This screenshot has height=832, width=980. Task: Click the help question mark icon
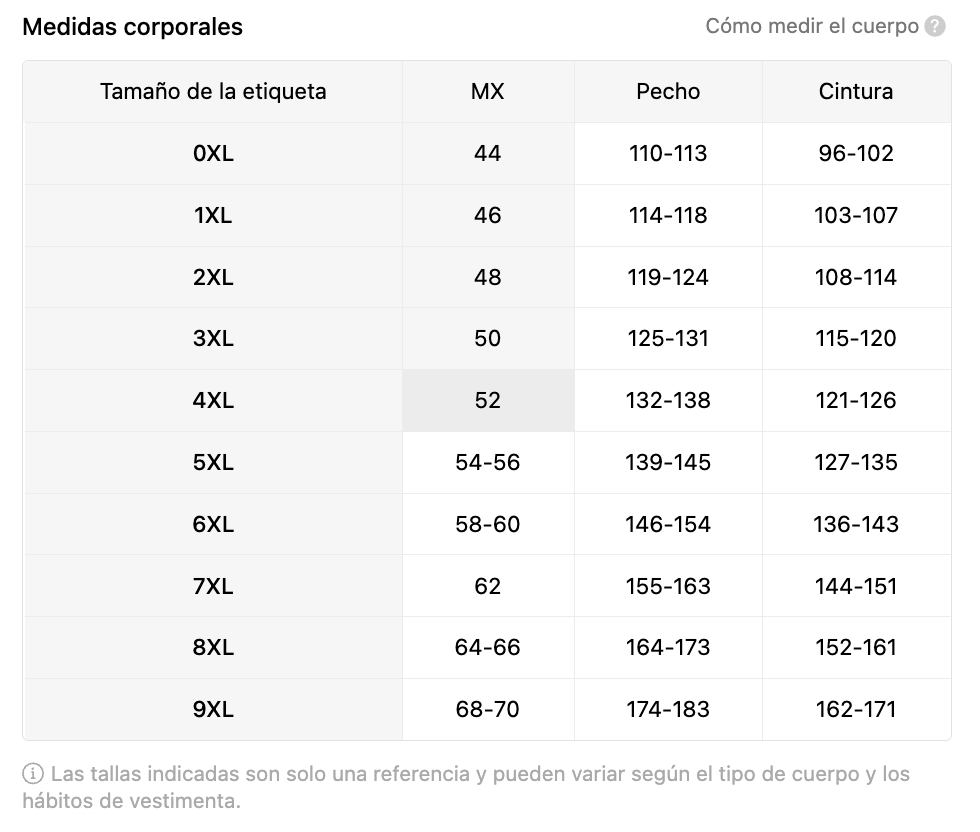tap(935, 27)
